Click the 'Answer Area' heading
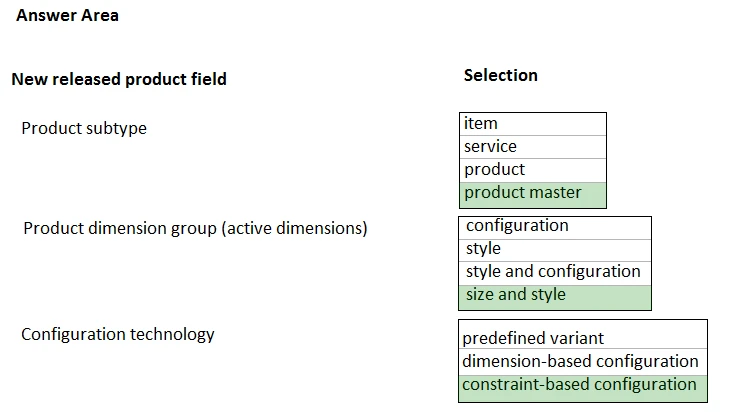Viewport: 749px width, 412px height. click(x=67, y=15)
